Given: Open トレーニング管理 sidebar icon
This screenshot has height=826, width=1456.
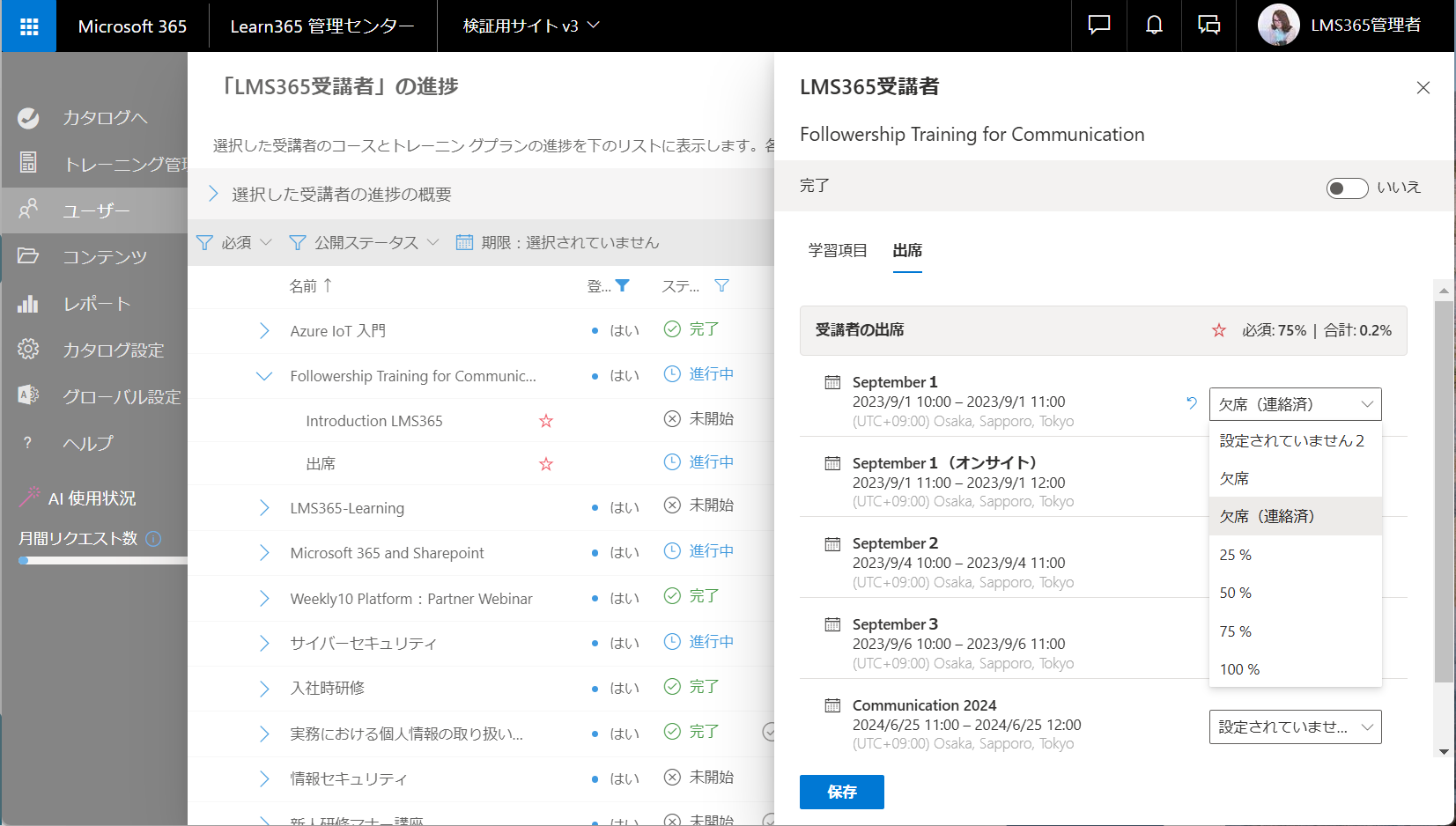Looking at the screenshot, I should (x=28, y=163).
